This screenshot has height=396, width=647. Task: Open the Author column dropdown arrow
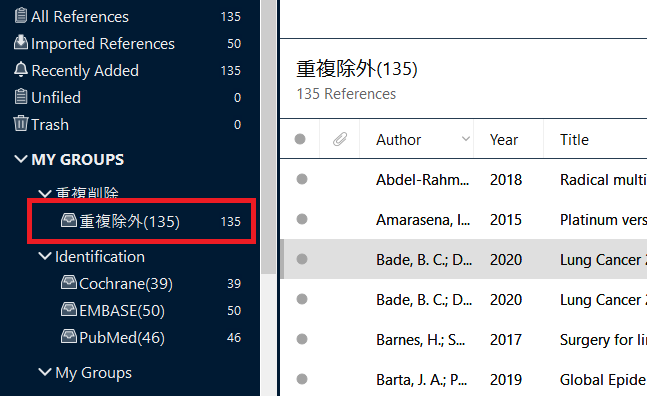pyautogui.click(x=466, y=139)
